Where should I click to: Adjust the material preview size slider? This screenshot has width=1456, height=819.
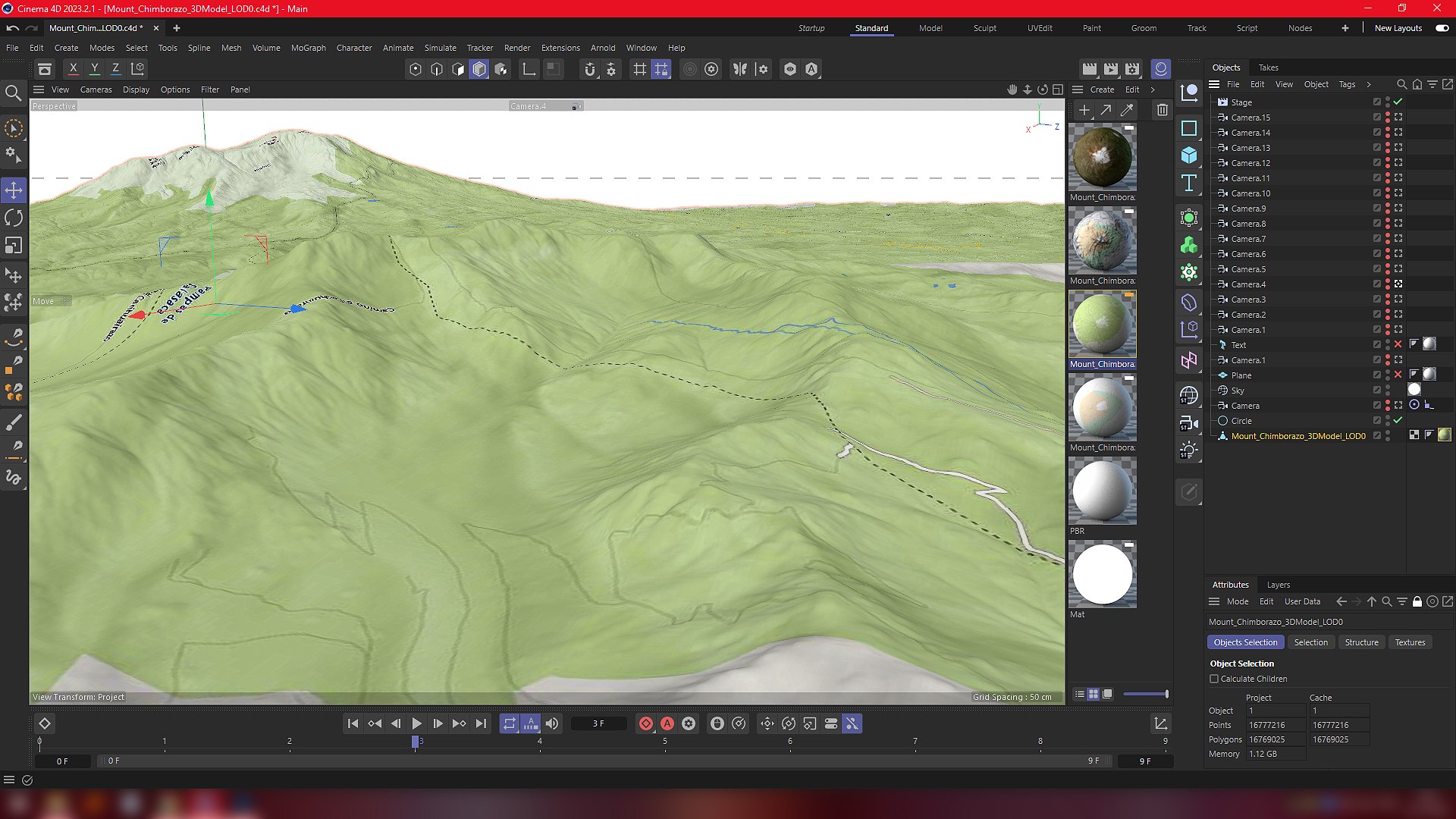(x=1146, y=694)
